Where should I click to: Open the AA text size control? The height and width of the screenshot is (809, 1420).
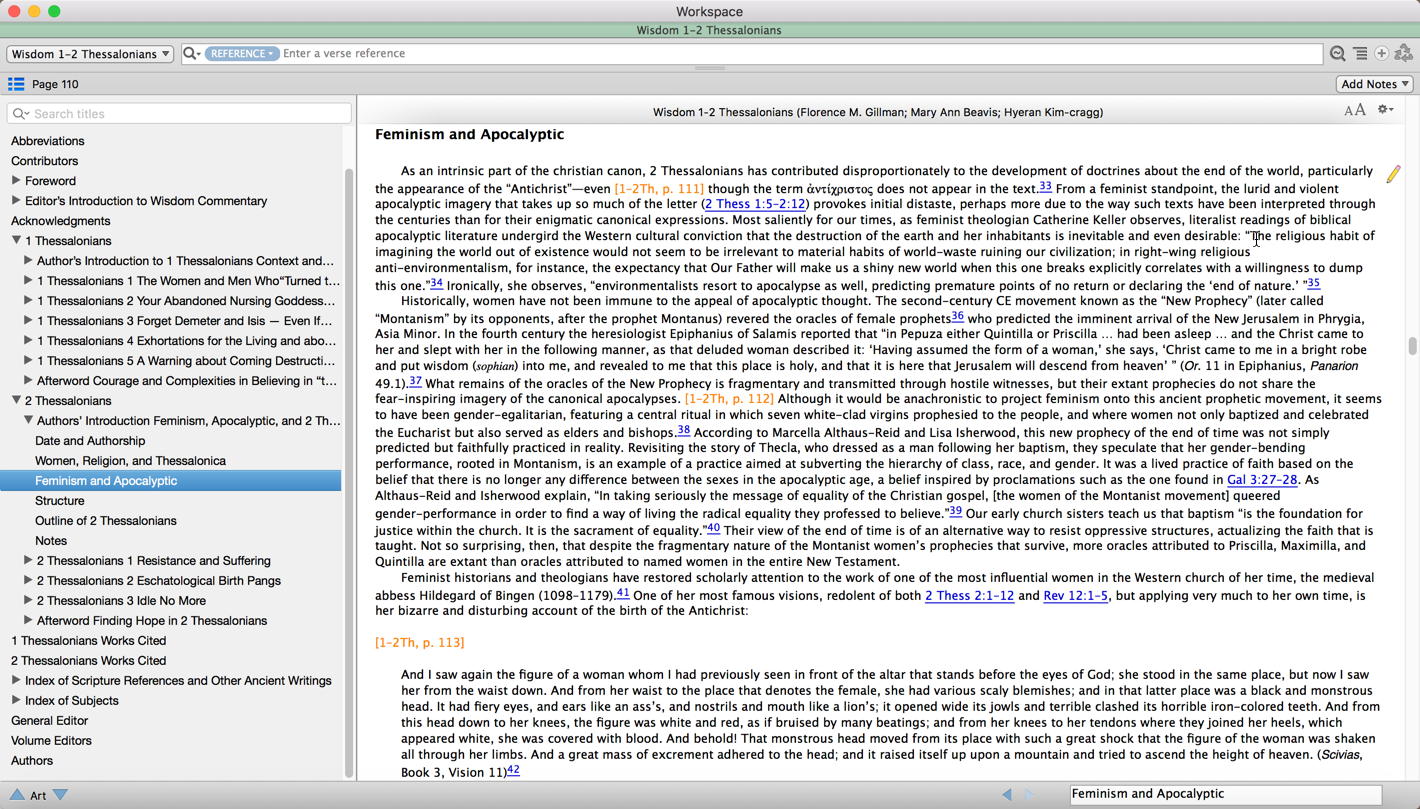1354,111
